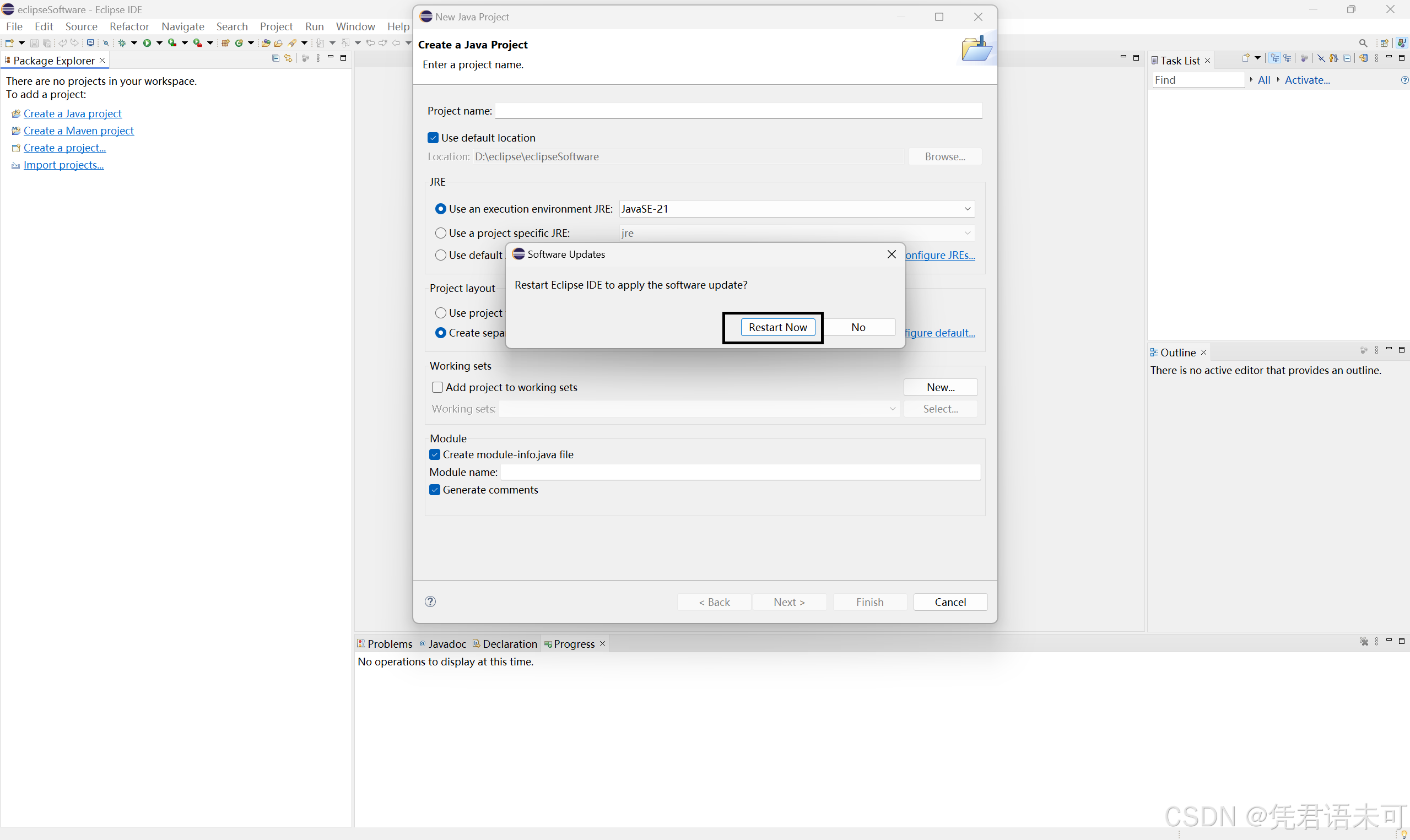Switch to the Declaration tab
The image size is (1410, 840).
[505, 644]
